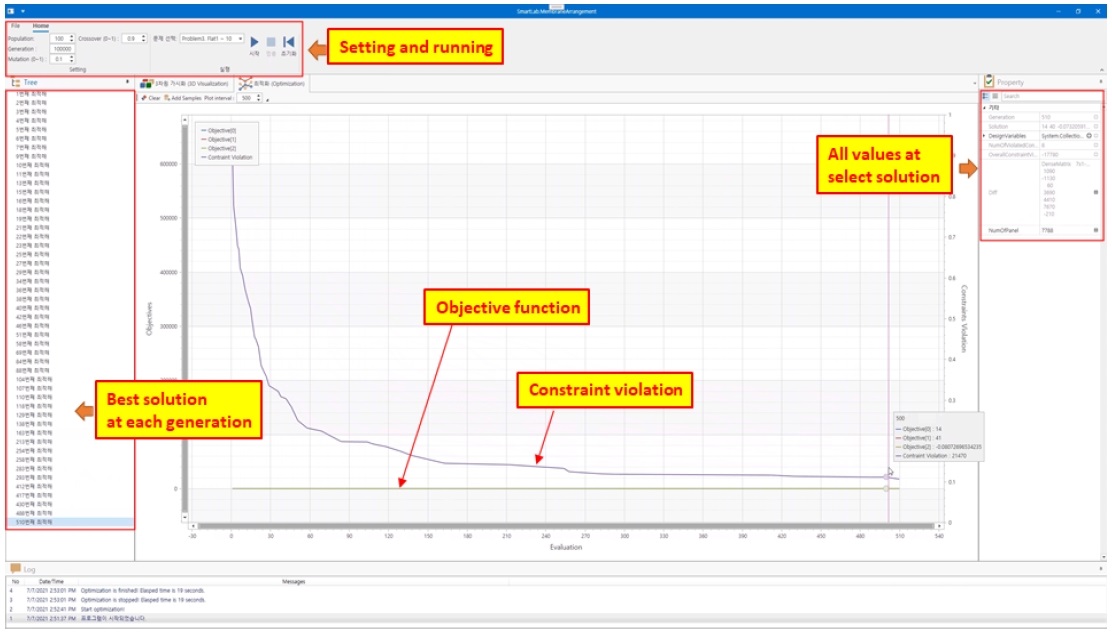Screen dimensions: 1112x632
Task: Click the Plot interval spinner
Action: [250, 98]
